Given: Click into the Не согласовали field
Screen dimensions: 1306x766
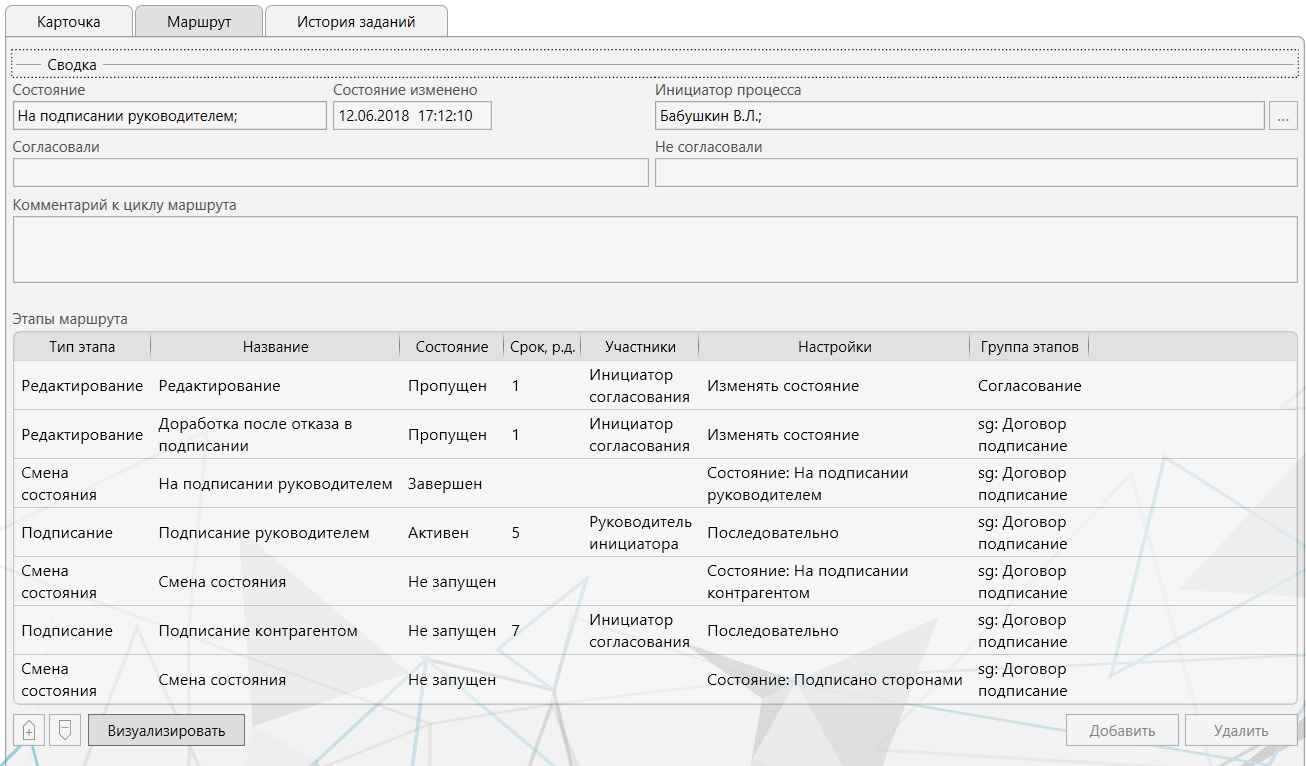Looking at the screenshot, I should pyautogui.click(x=975, y=173).
